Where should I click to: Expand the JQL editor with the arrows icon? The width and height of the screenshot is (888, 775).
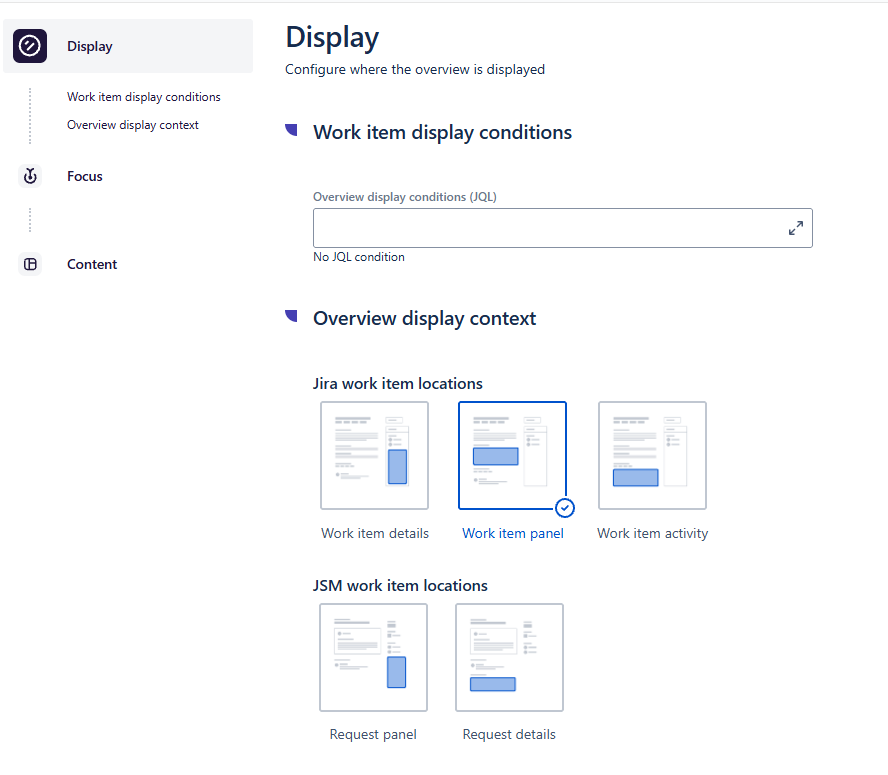pos(795,228)
